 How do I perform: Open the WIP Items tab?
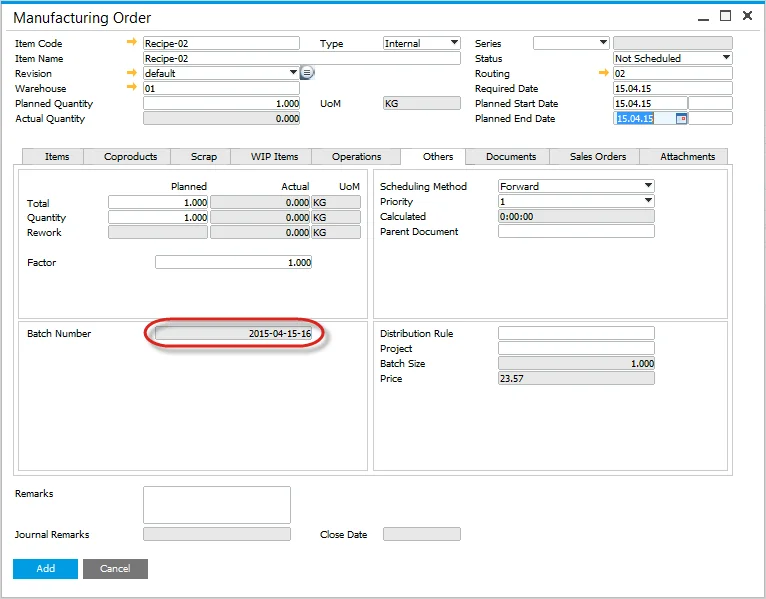pyautogui.click(x=274, y=157)
